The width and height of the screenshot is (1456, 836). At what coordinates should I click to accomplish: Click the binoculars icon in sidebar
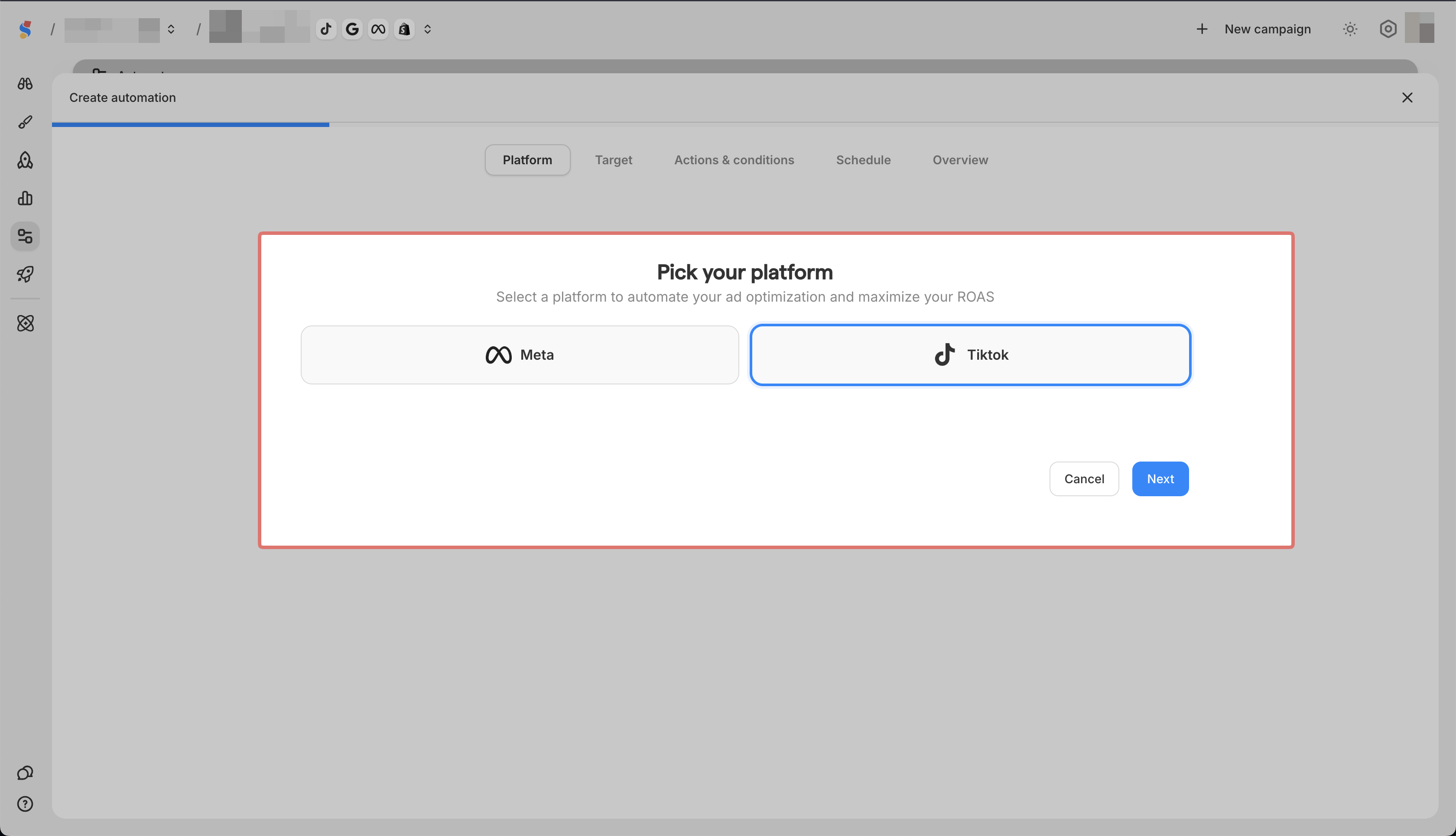click(x=25, y=84)
